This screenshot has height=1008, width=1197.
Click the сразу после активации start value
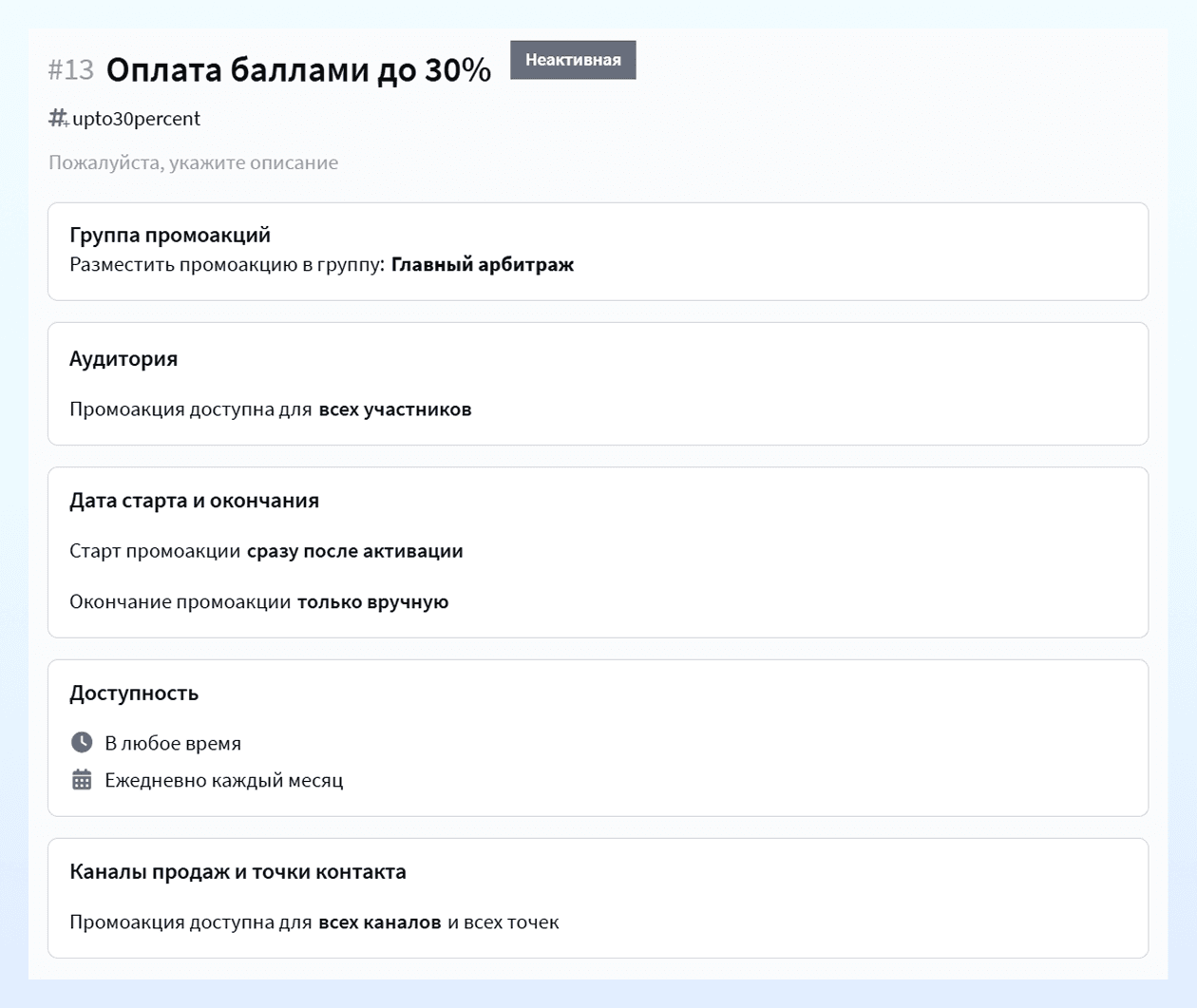(355, 551)
